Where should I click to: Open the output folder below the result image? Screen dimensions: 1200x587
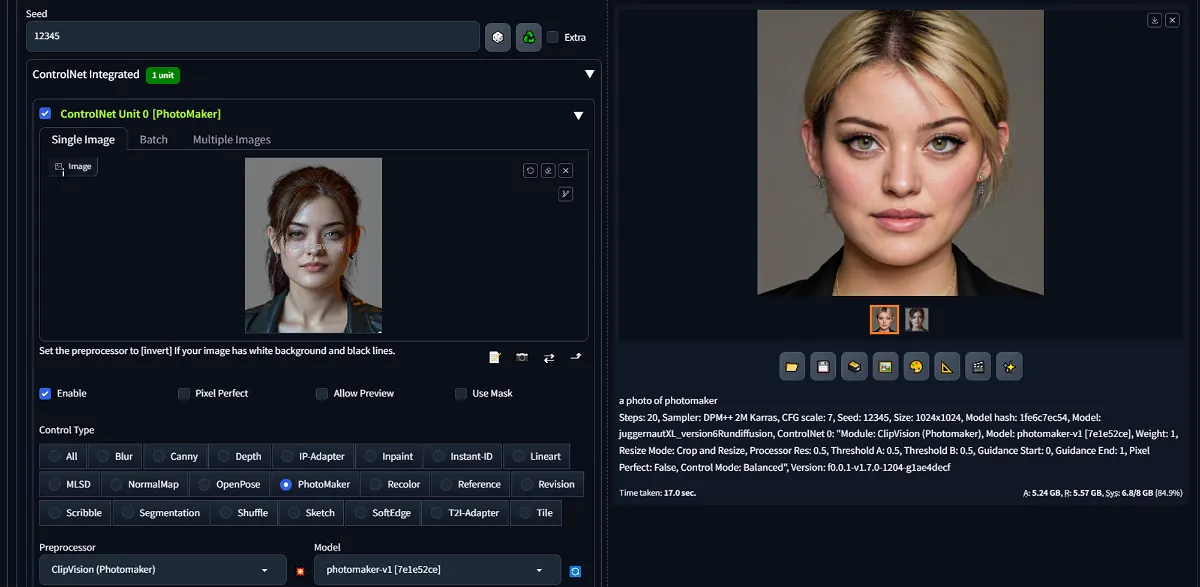[792, 366]
